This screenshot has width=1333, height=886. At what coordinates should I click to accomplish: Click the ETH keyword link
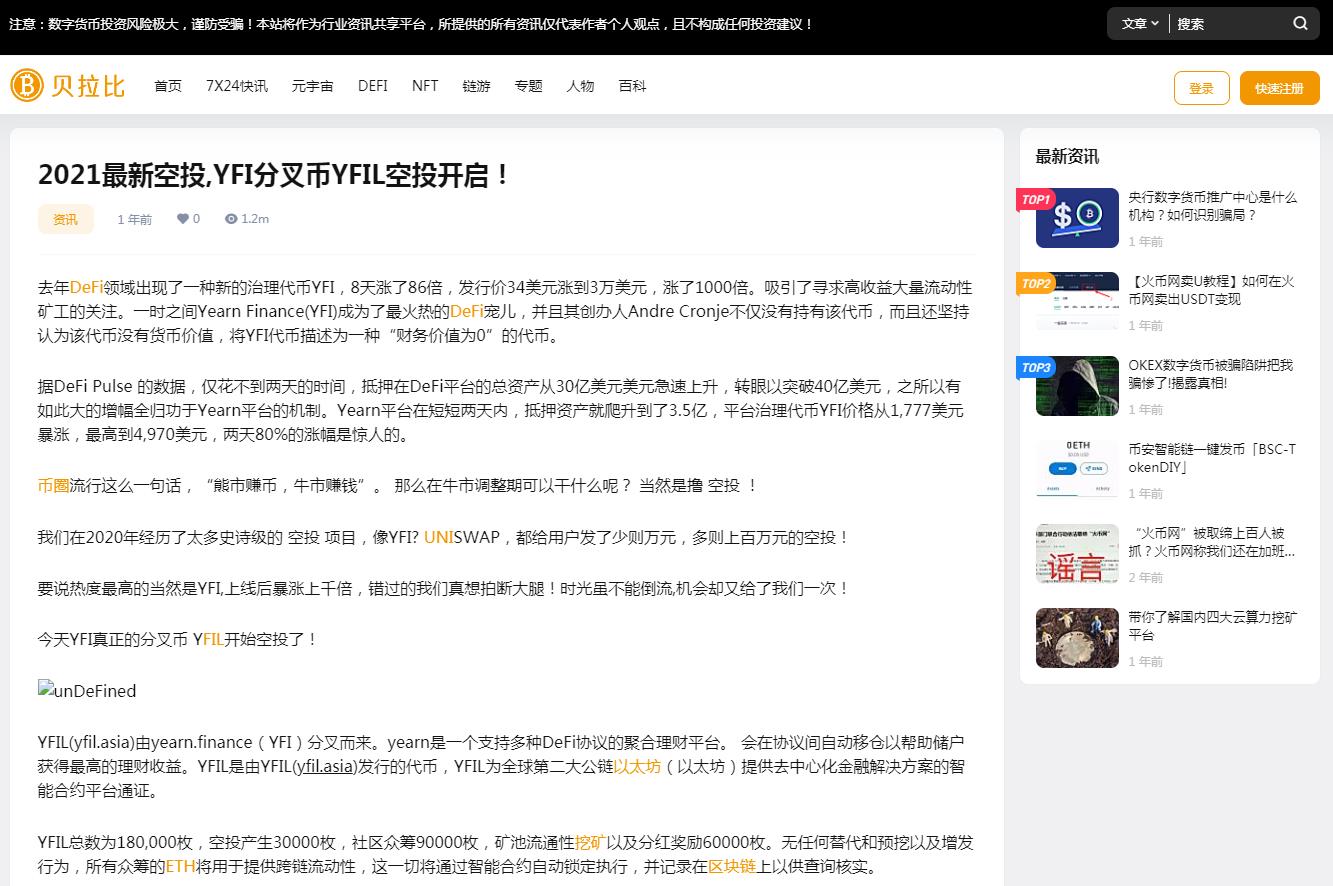(x=180, y=867)
